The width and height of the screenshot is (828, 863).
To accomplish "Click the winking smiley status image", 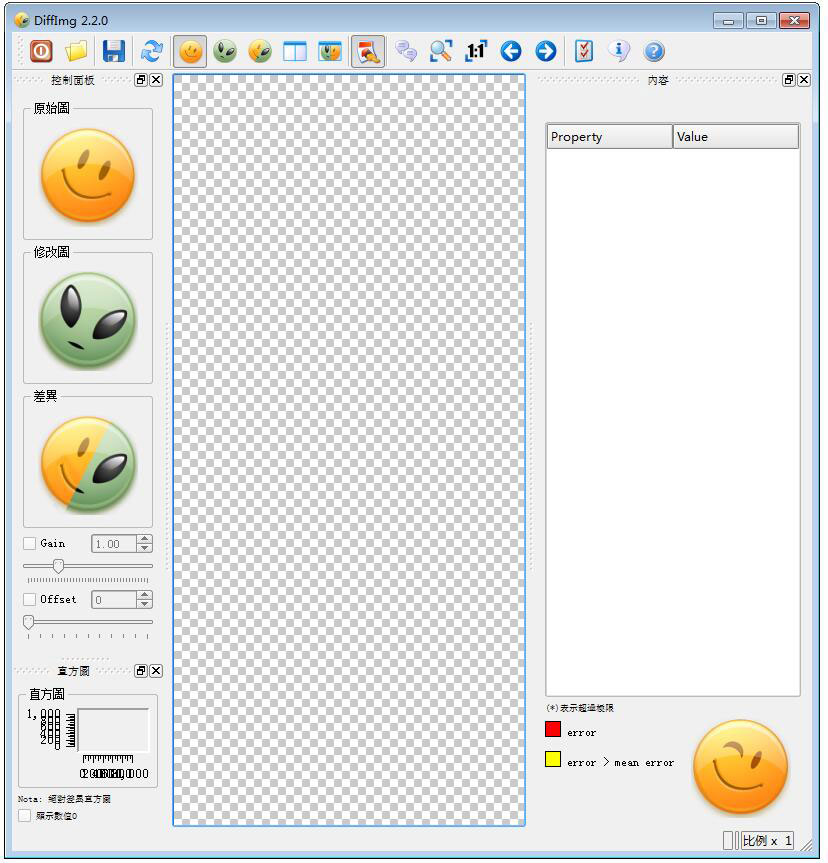I will 740,767.
